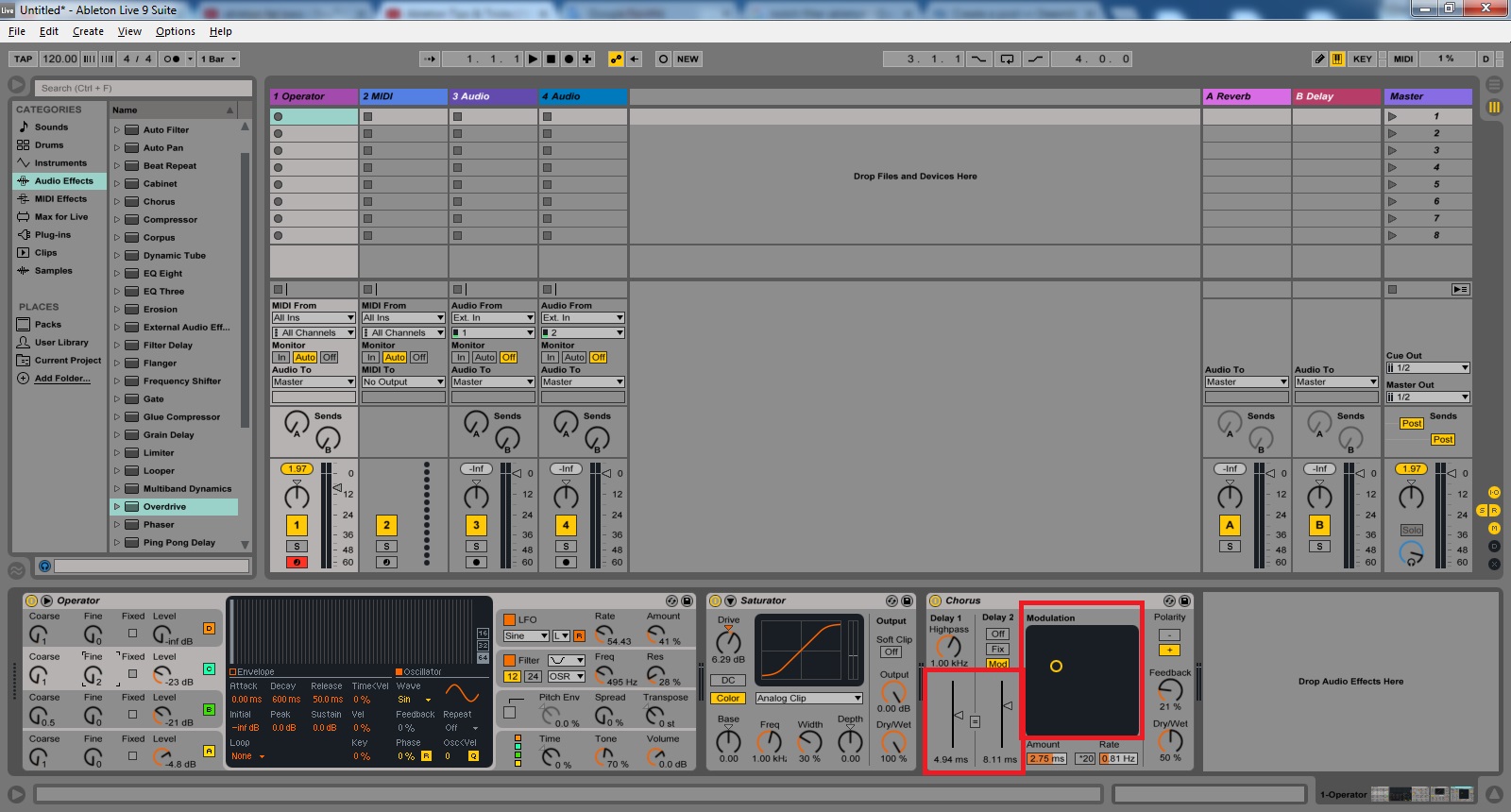
Task: Click the NEW button in transport
Action: 688,59
